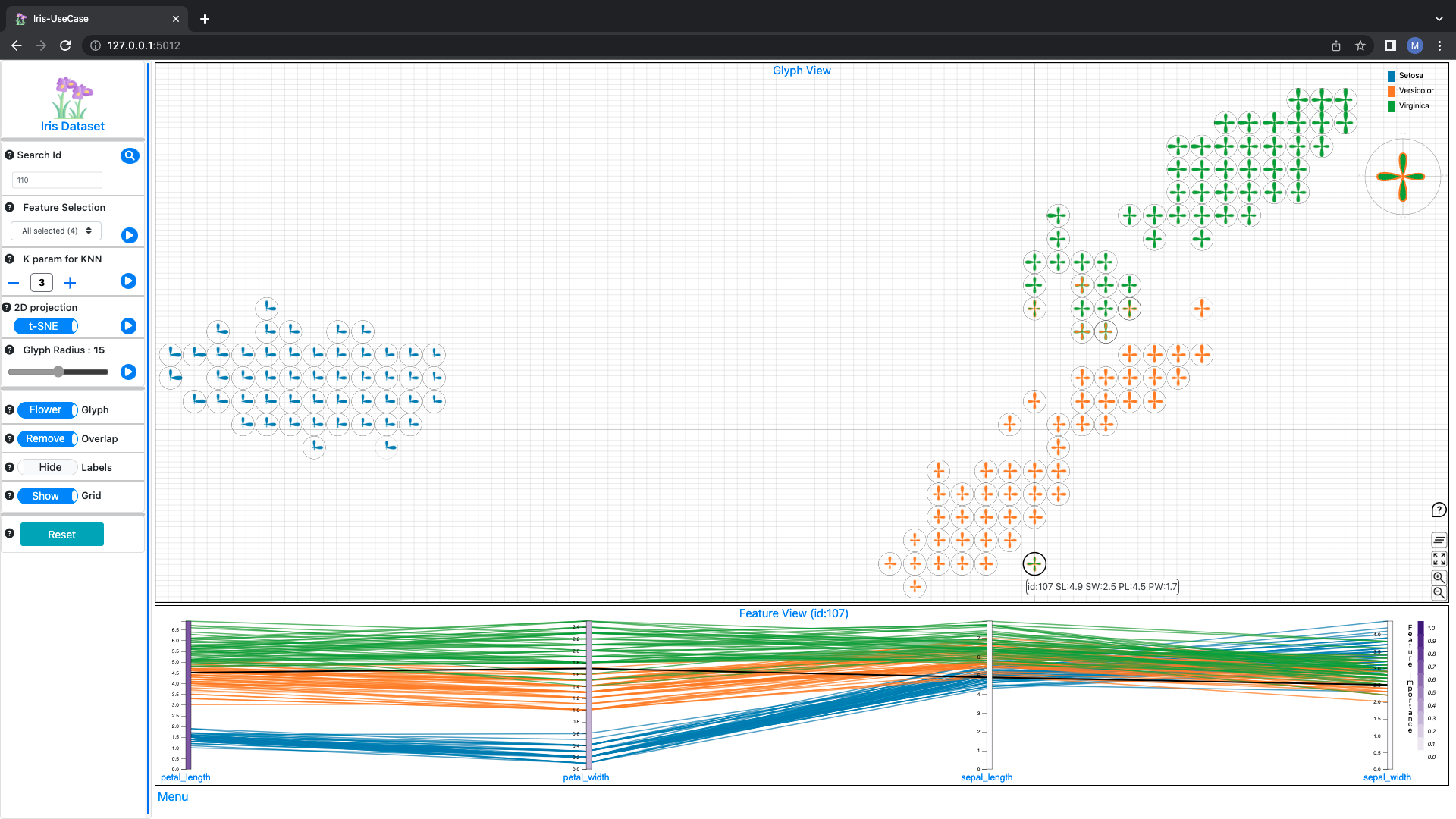1456x819 pixels.
Task: Click the Search Id magnifier icon
Action: [130, 155]
